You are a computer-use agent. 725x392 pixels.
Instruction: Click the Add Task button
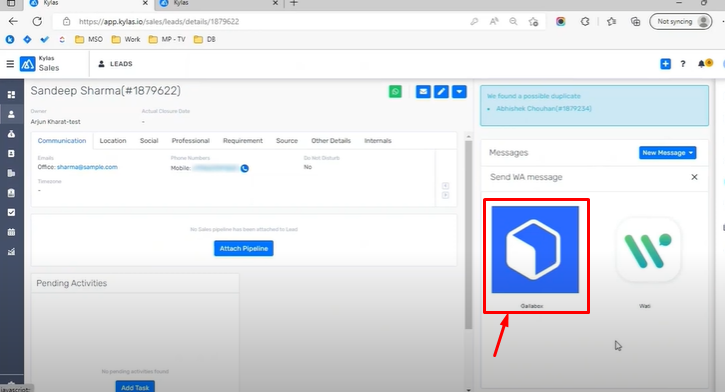(x=135, y=386)
